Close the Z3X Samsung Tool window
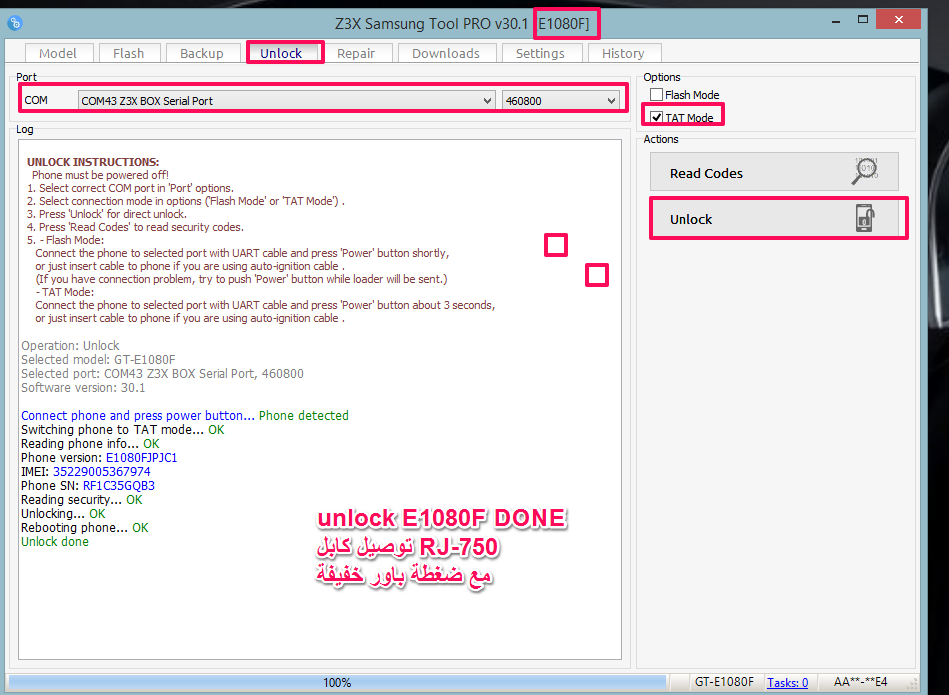The image size is (949, 695). coord(898,19)
